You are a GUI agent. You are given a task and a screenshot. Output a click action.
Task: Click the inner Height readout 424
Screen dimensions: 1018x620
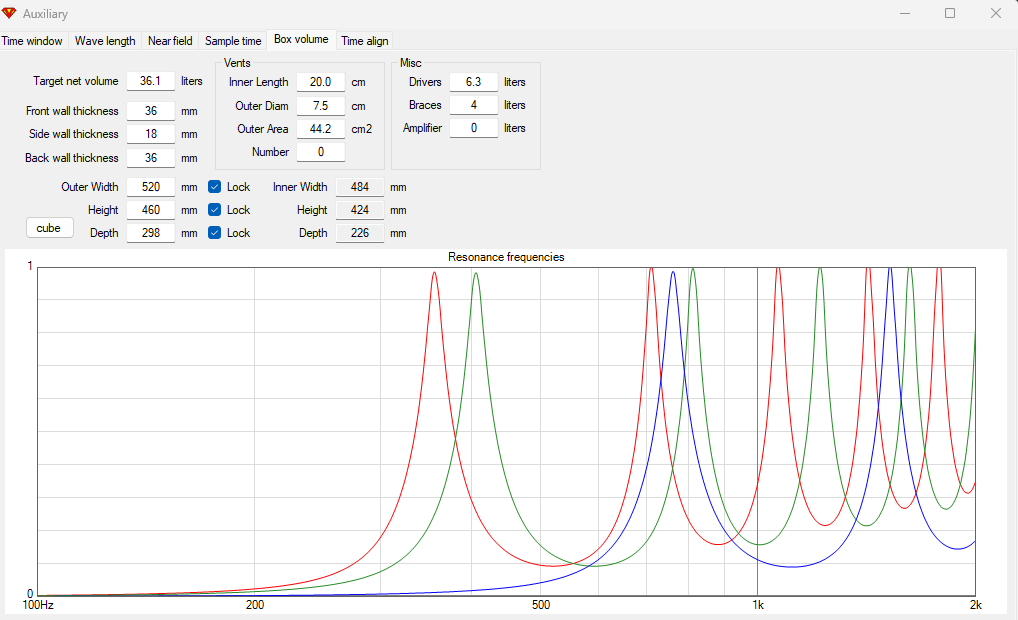360,210
